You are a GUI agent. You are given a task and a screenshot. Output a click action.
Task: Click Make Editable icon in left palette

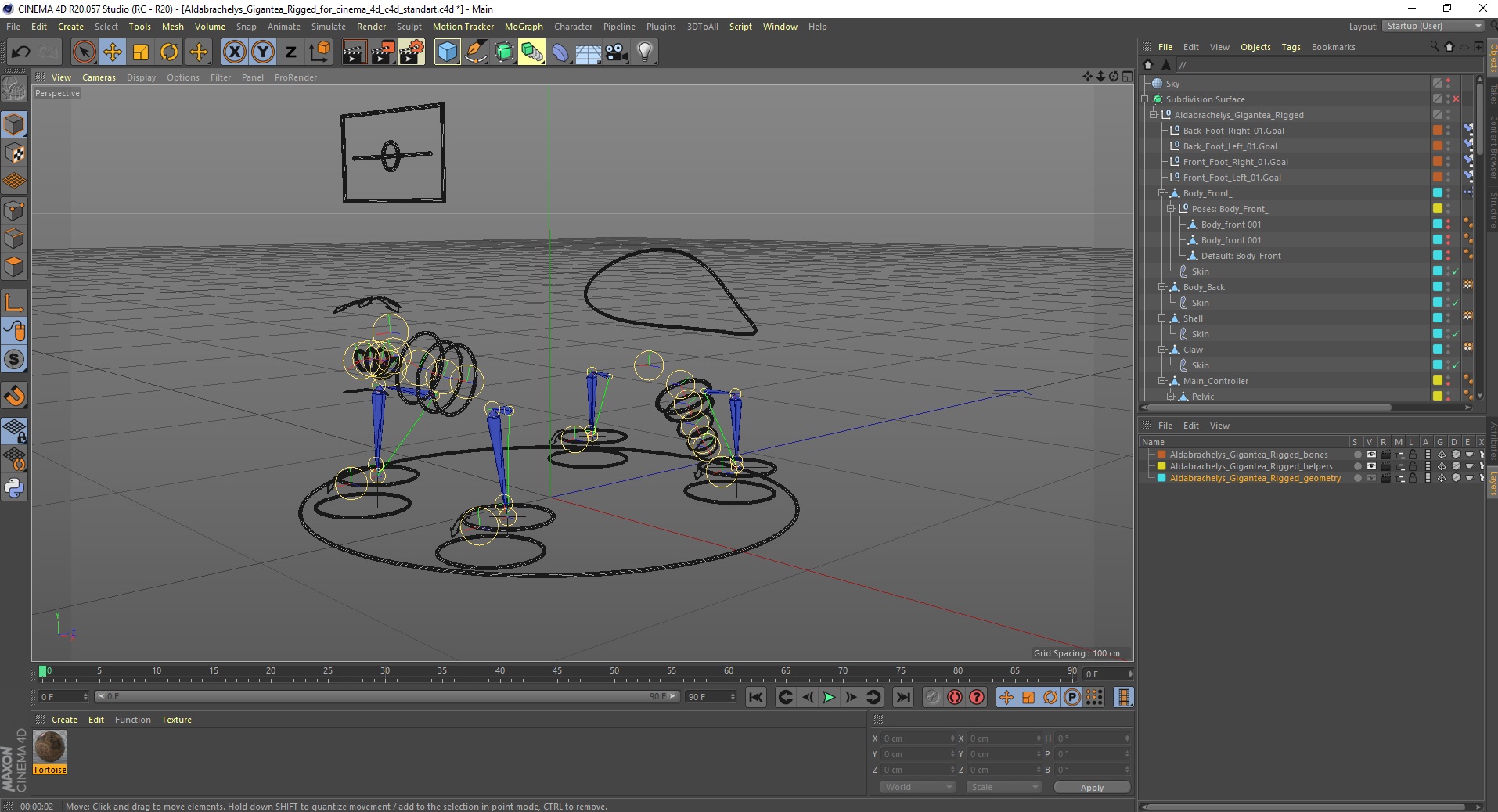(x=14, y=90)
